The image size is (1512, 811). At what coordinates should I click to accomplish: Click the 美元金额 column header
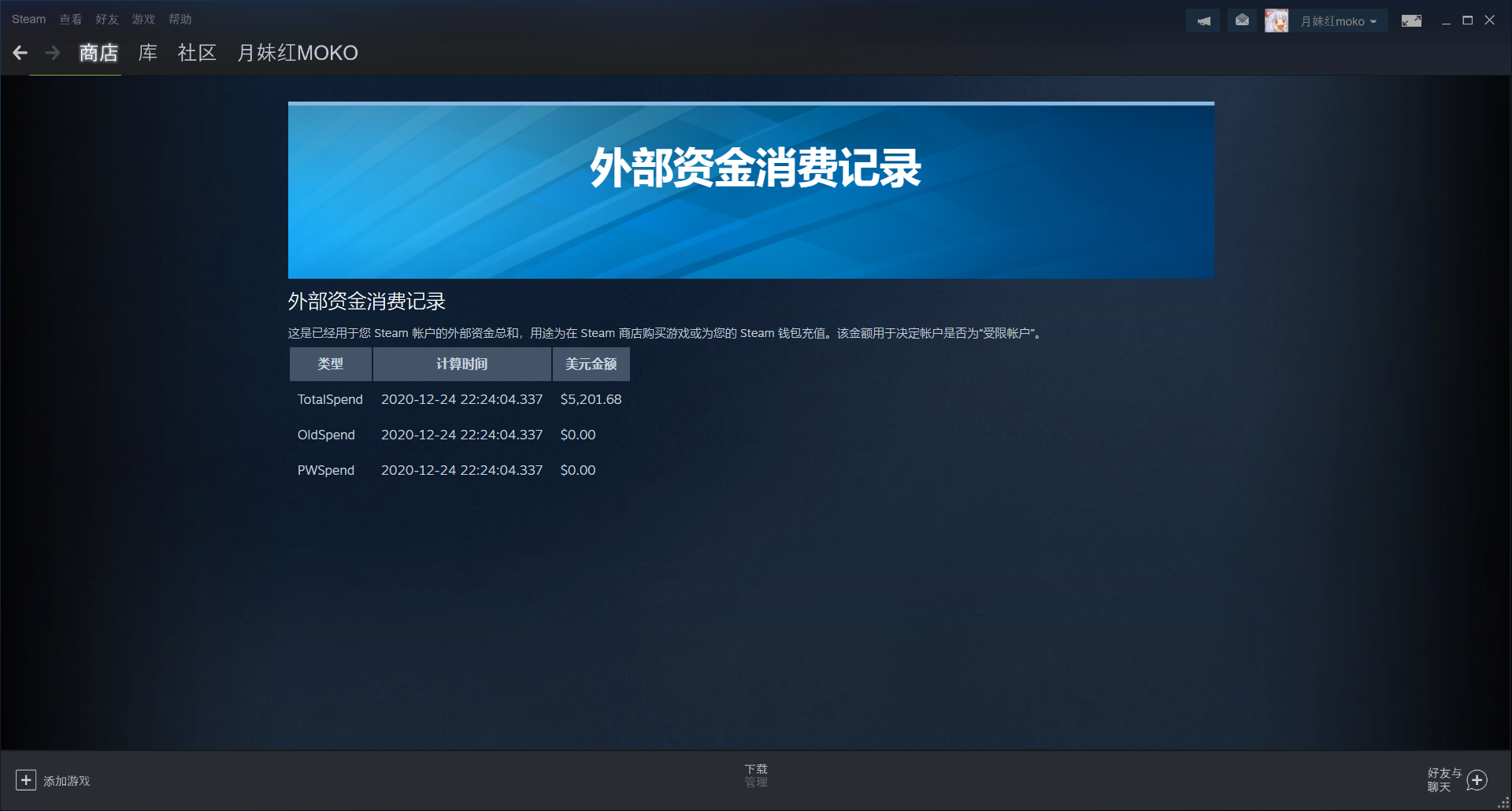tap(591, 364)
